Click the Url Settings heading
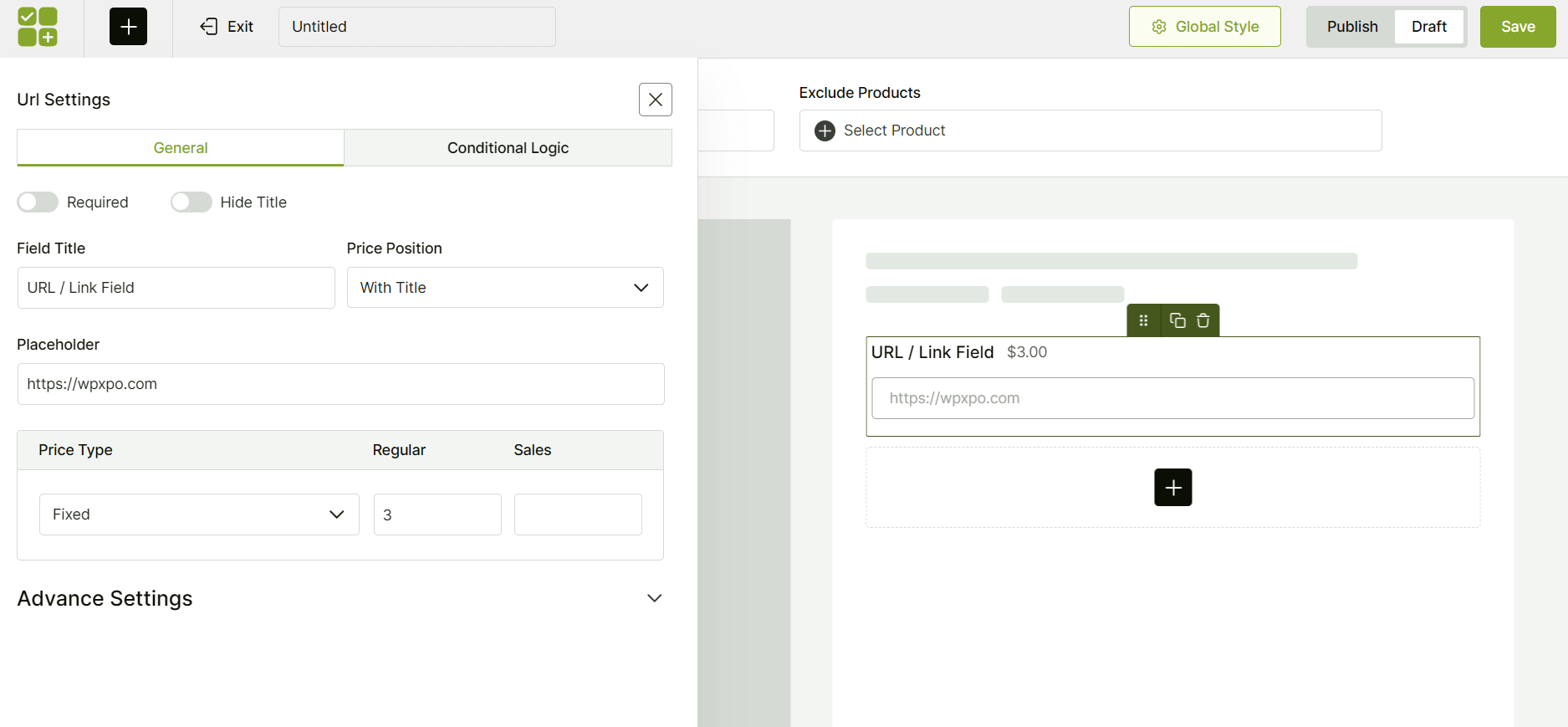 pos(64,100)
